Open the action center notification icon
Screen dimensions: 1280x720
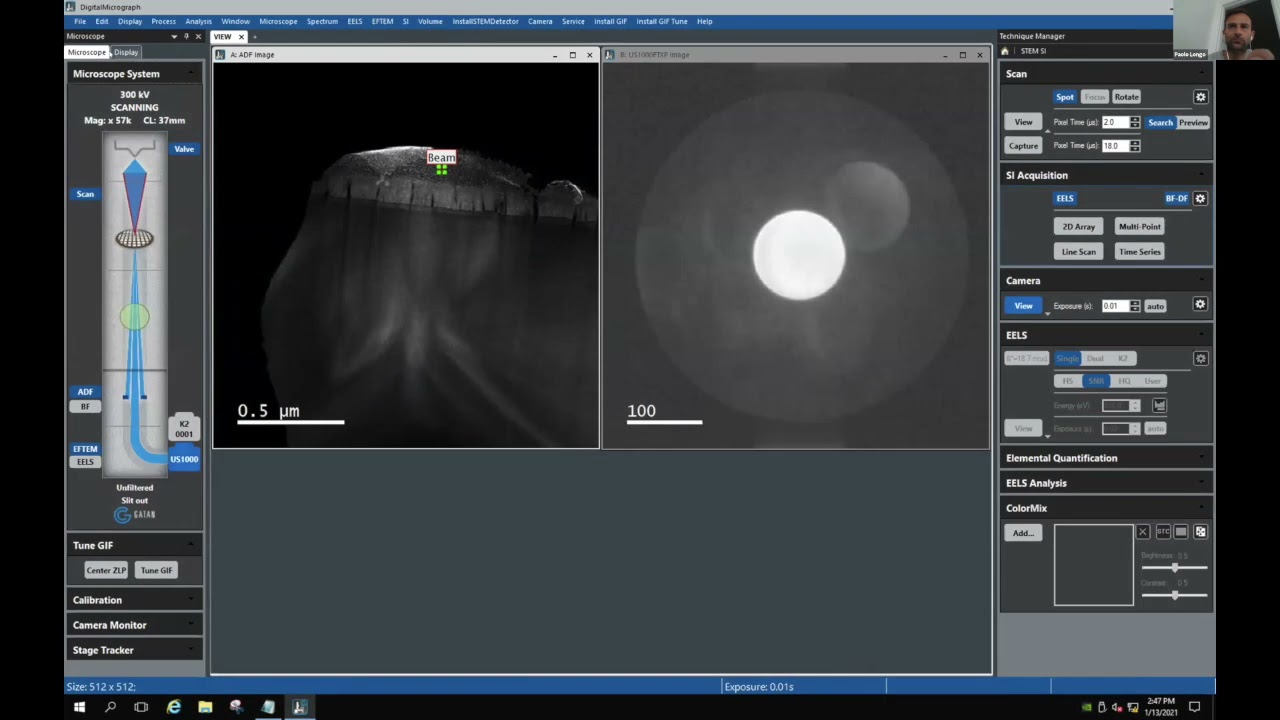coord(1194,707)
